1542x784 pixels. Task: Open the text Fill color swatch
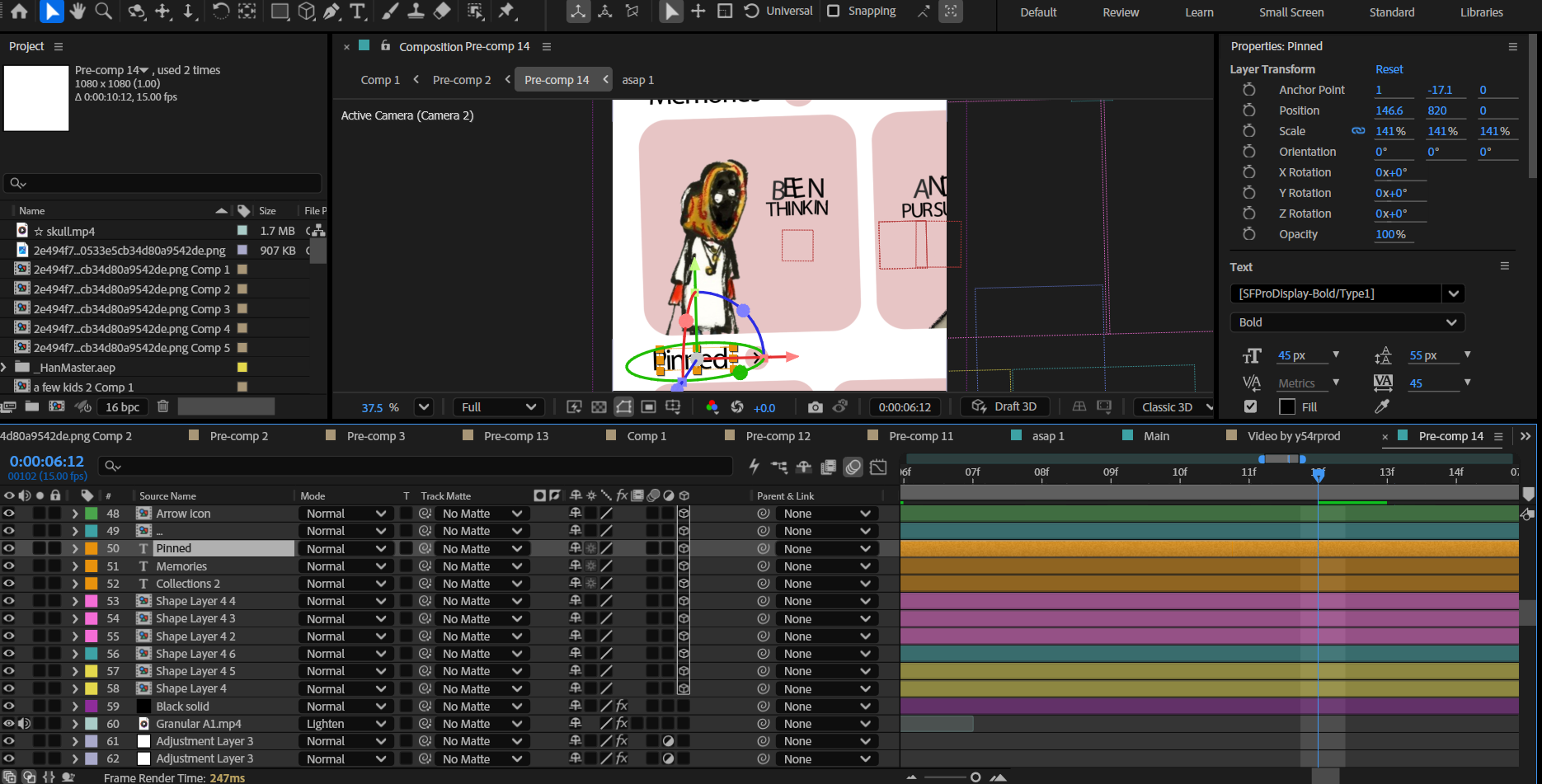coord(1286,406)
